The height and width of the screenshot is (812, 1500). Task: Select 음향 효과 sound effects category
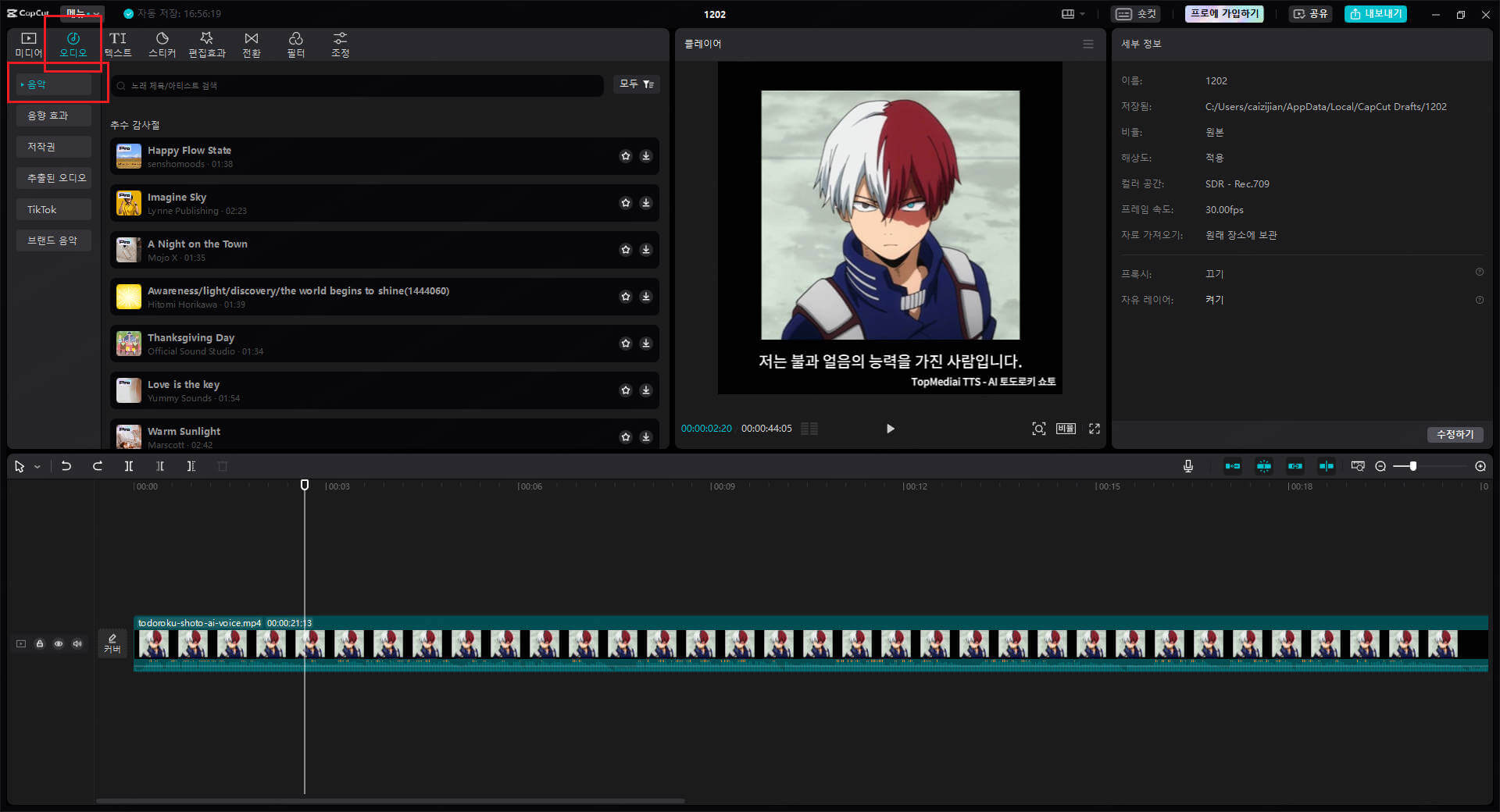click(53, 116)
